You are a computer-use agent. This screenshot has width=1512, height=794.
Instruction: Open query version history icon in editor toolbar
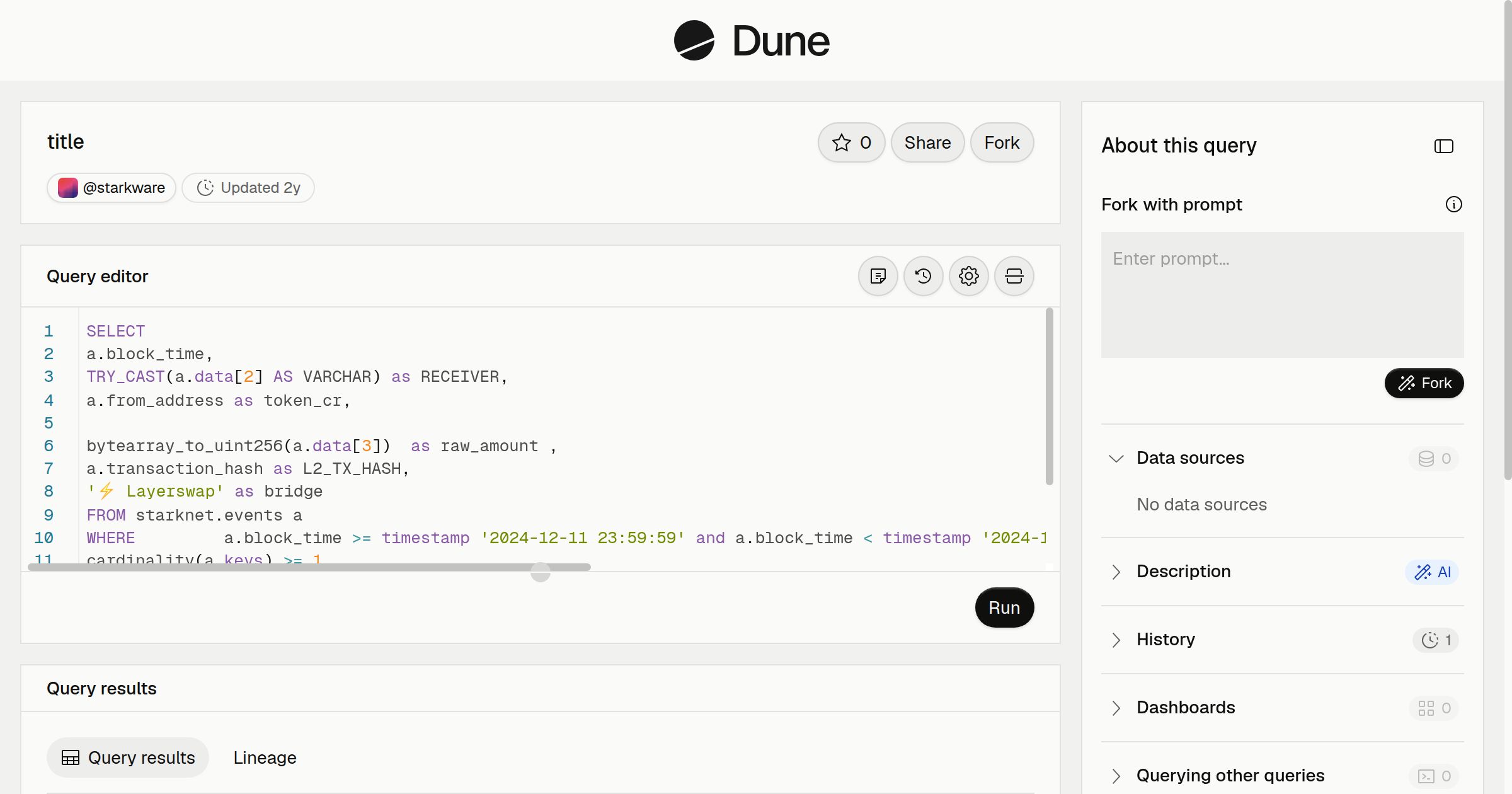pyautogui.click(x=923, y=276)
